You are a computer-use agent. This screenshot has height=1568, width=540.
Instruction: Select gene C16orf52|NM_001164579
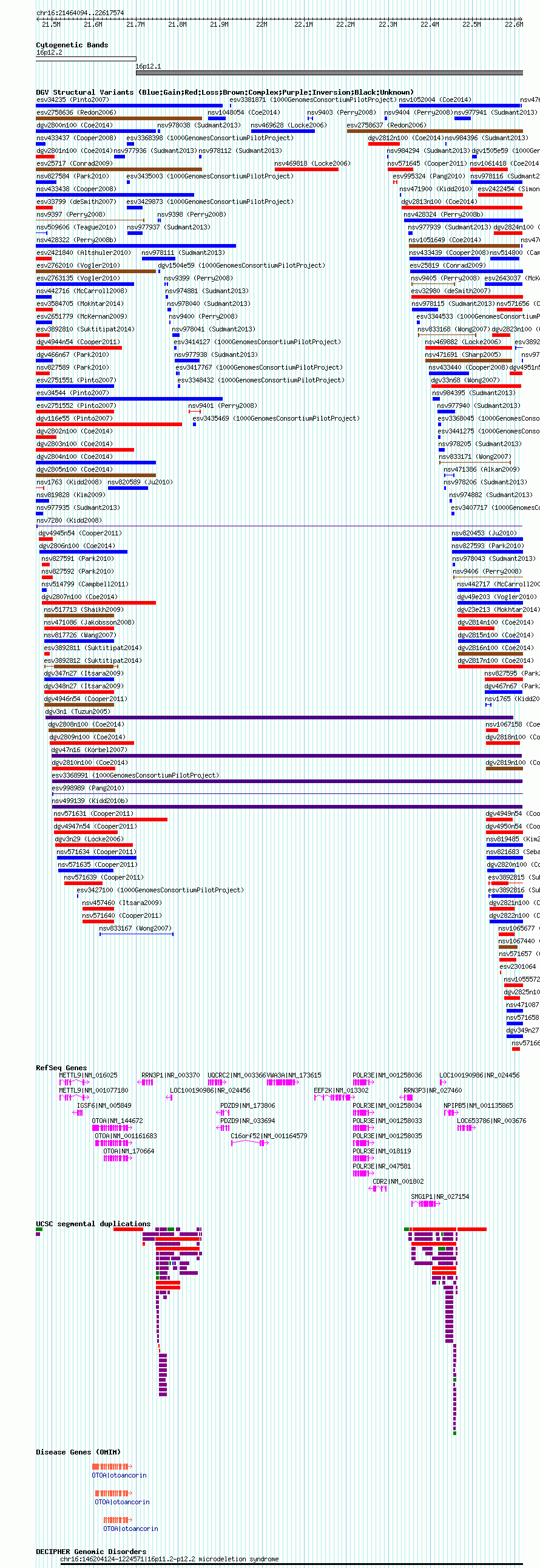click(x=269, y=1137)
